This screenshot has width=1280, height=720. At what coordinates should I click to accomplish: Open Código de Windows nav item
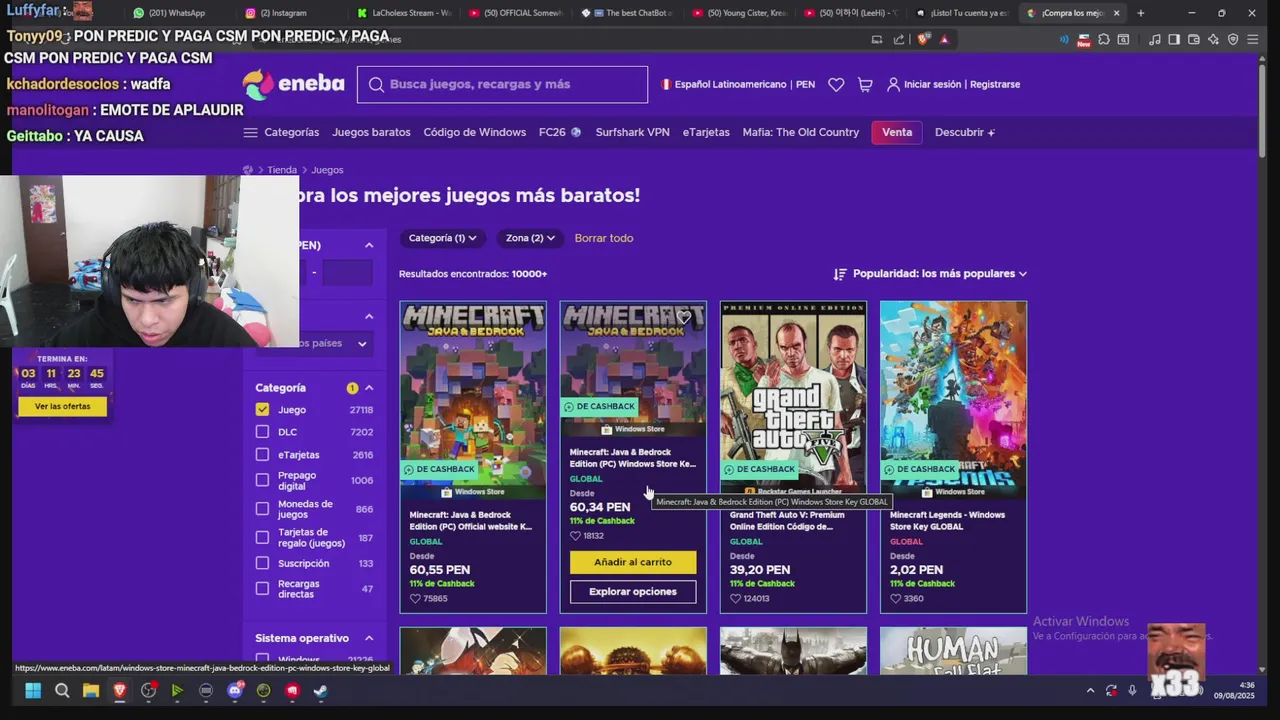[474, 132]
